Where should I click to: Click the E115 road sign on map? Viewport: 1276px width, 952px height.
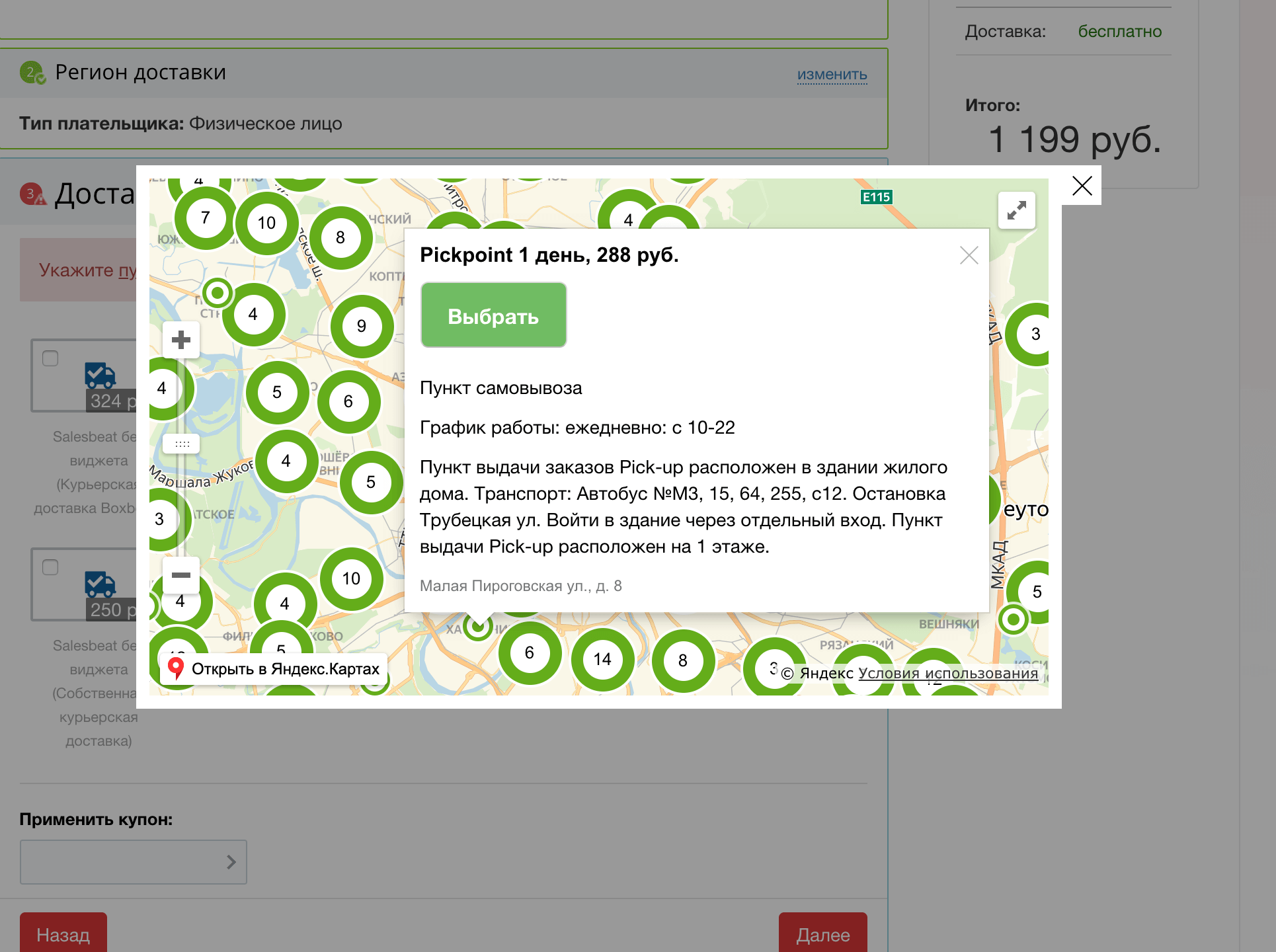(x=877, y=197)
